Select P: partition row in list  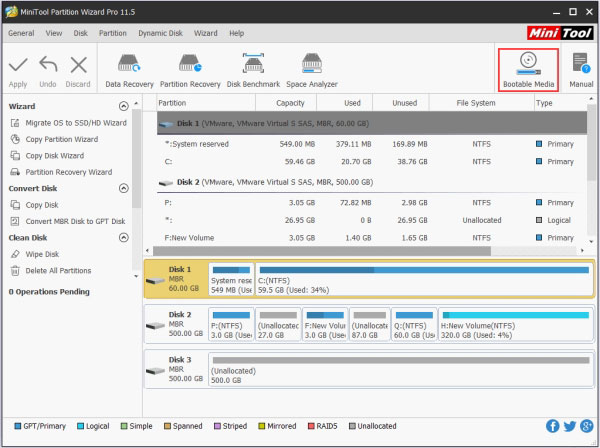[372, 203]
